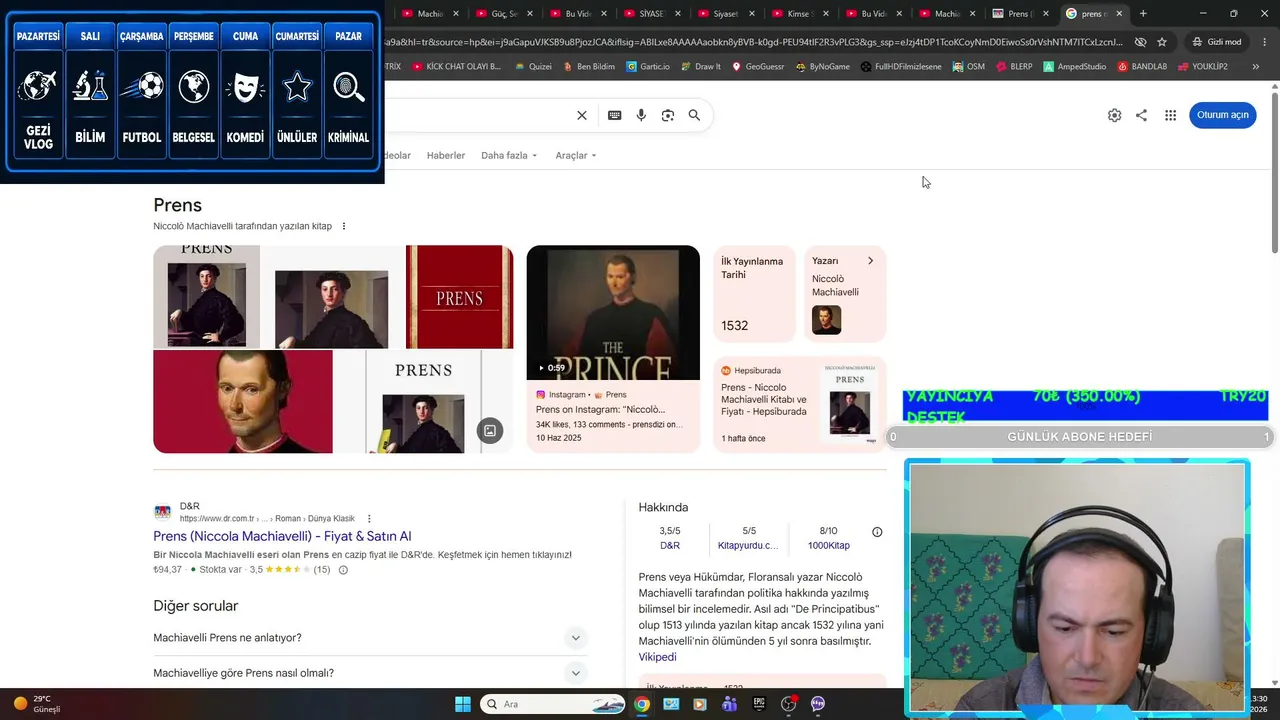Start voice search with the microphone icon
Screen dimensions: 1280x720
(641, 115)
